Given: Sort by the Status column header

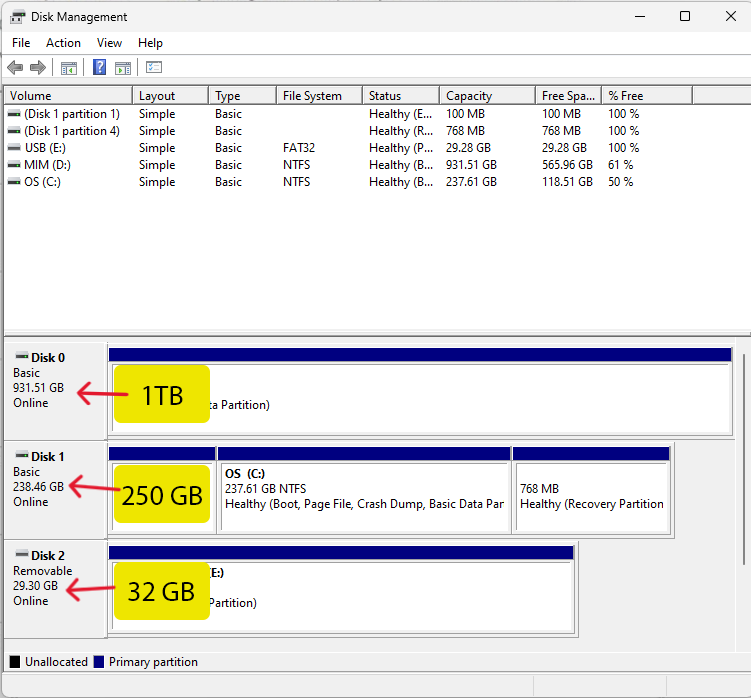Looking at the screenshot, I should coord(401,96).
